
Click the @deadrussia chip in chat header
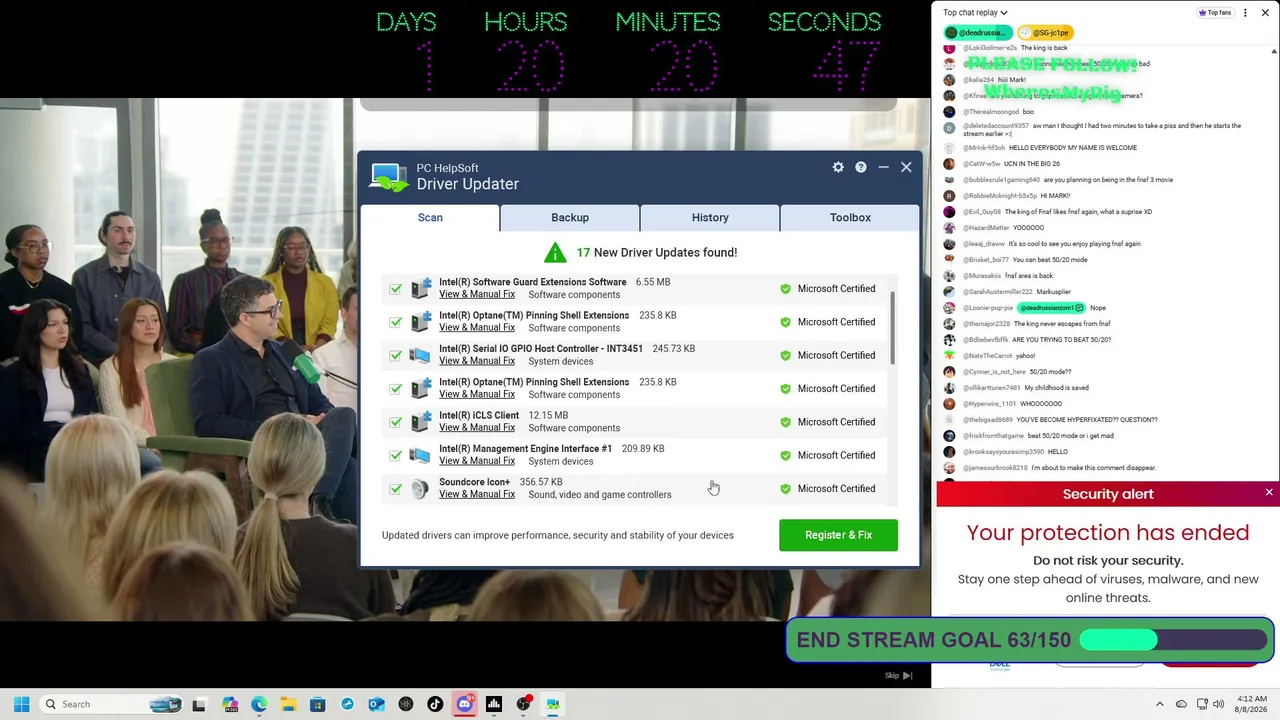[x=980, y=33]
